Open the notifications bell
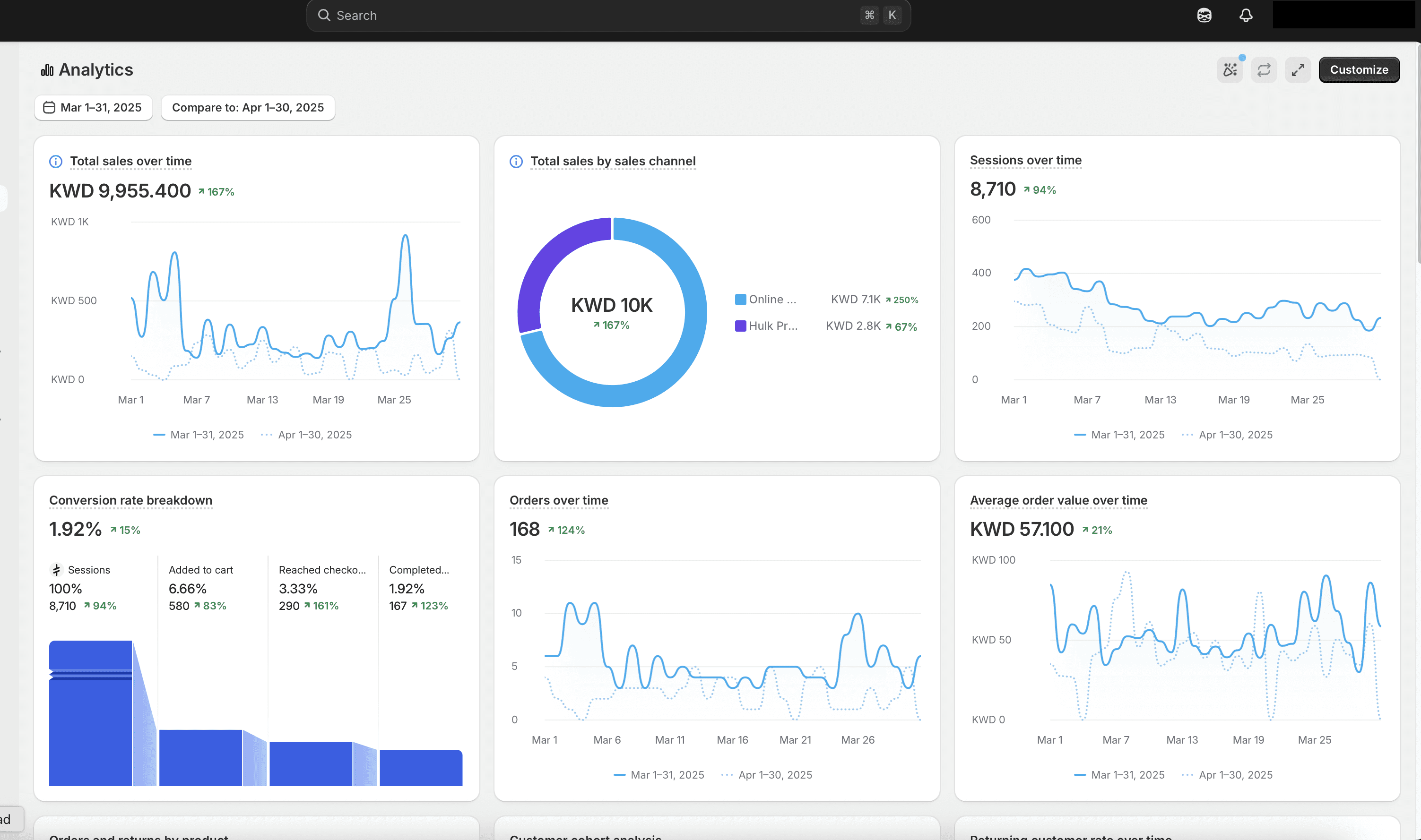Screen dimensions: 1421x840 pos(1246,15)
